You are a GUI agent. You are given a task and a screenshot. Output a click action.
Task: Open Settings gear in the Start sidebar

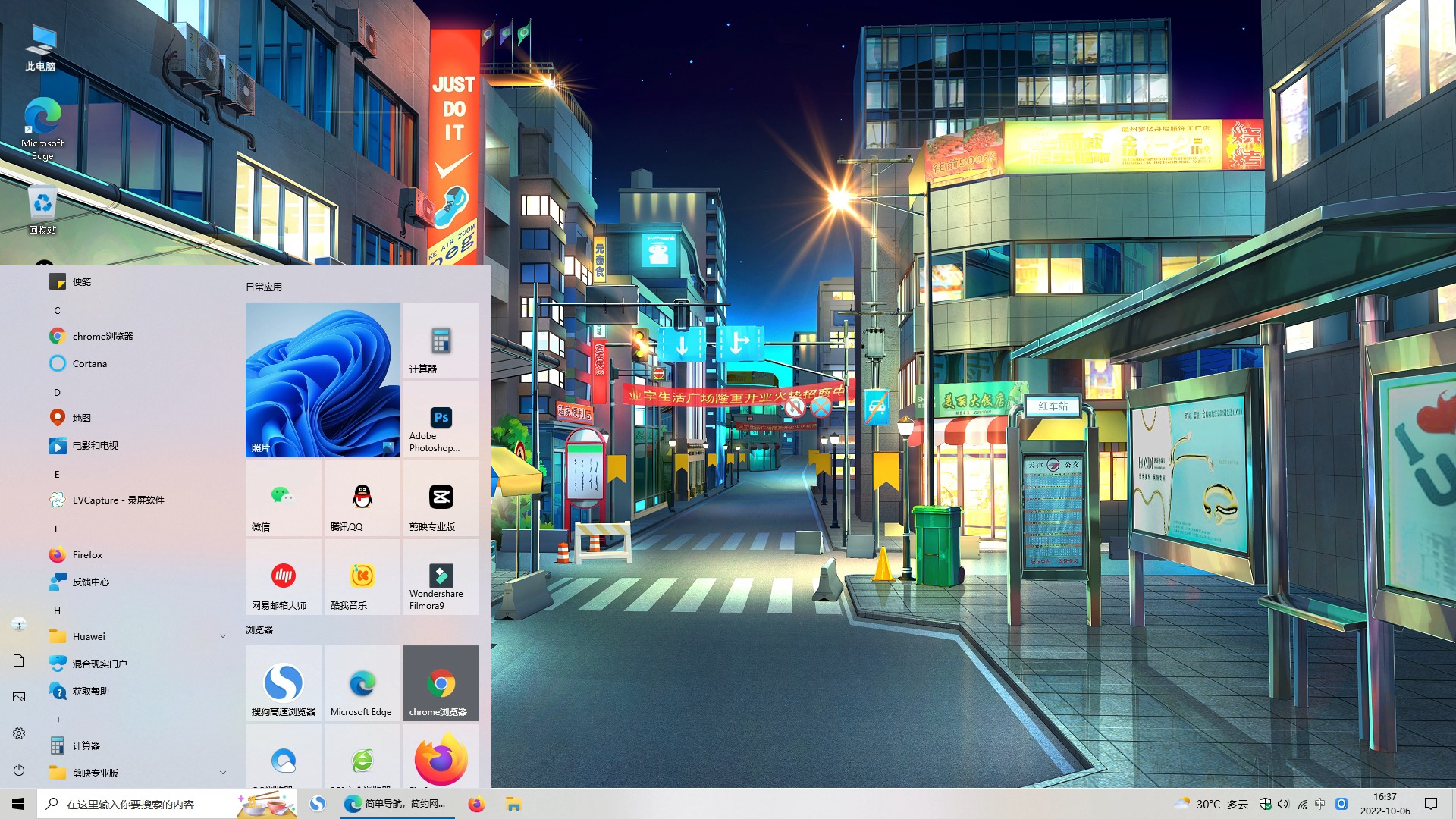click(x=19, y=733)
